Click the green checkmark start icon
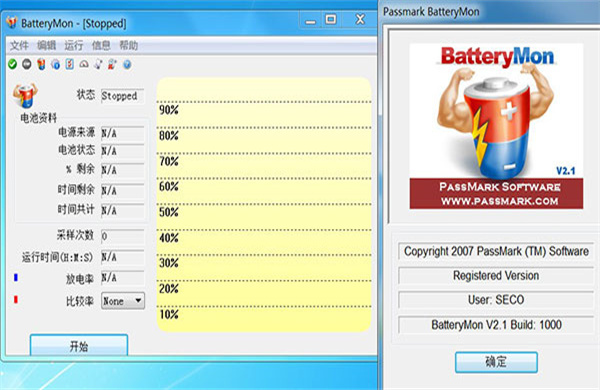 tap(13, 64)
